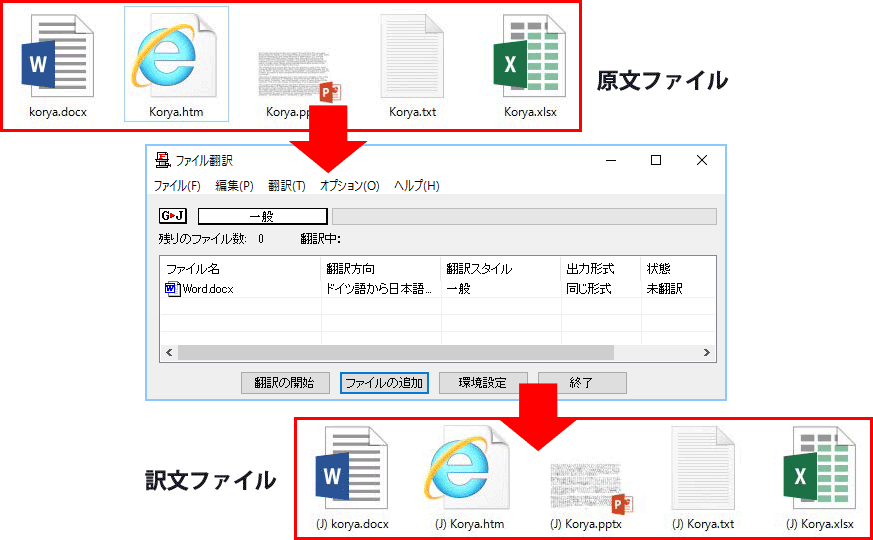Click the G▶J translation direction icon
The image size is (873, 540).
[173, 216]
